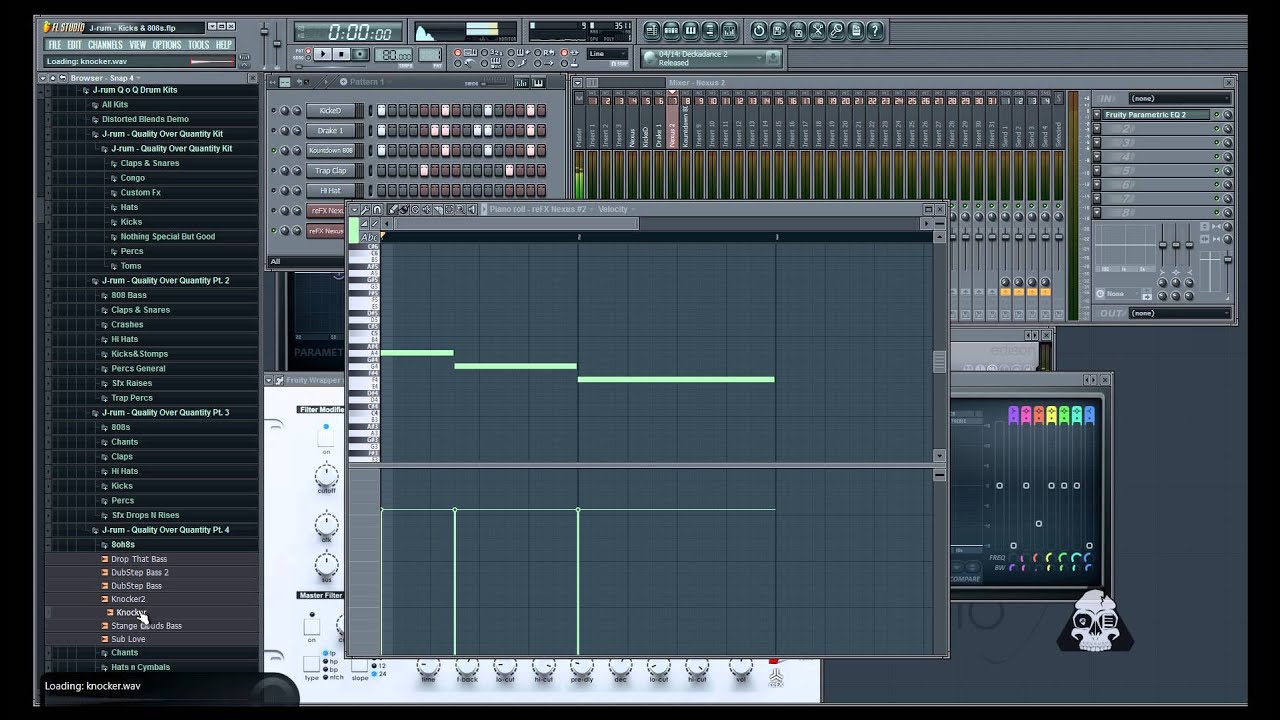1280x720 pixels.
Task: Click the step sequencer keyboard editor icon
Action: coord(538,82)
